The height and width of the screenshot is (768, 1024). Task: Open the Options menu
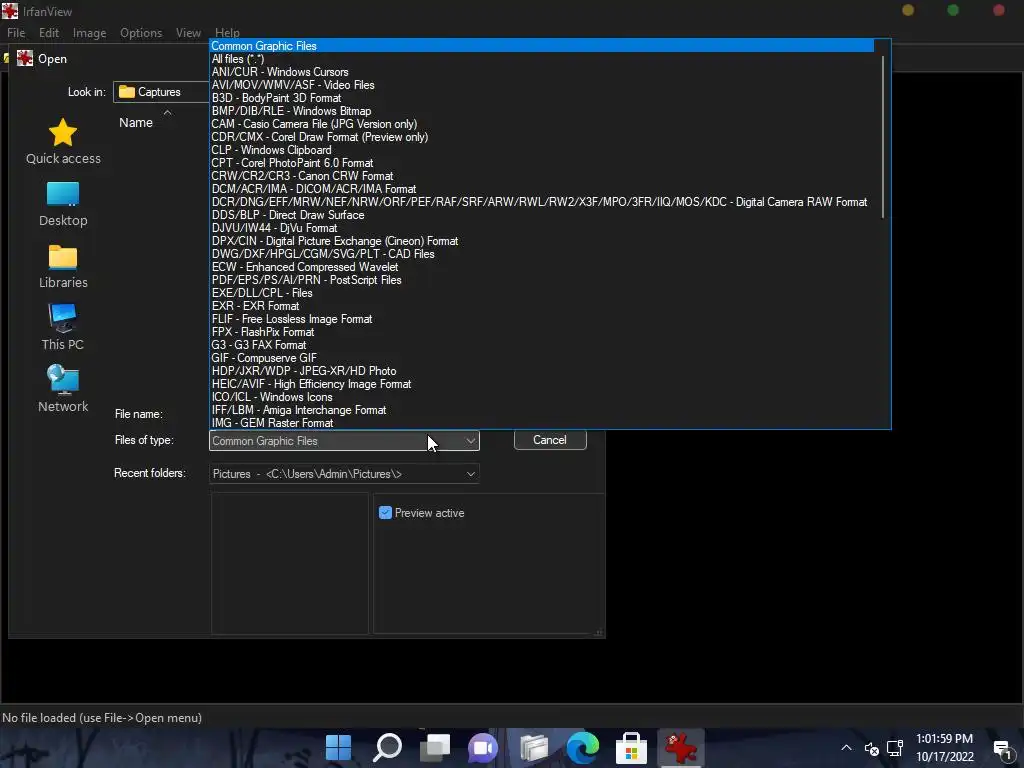pos(141,33)
